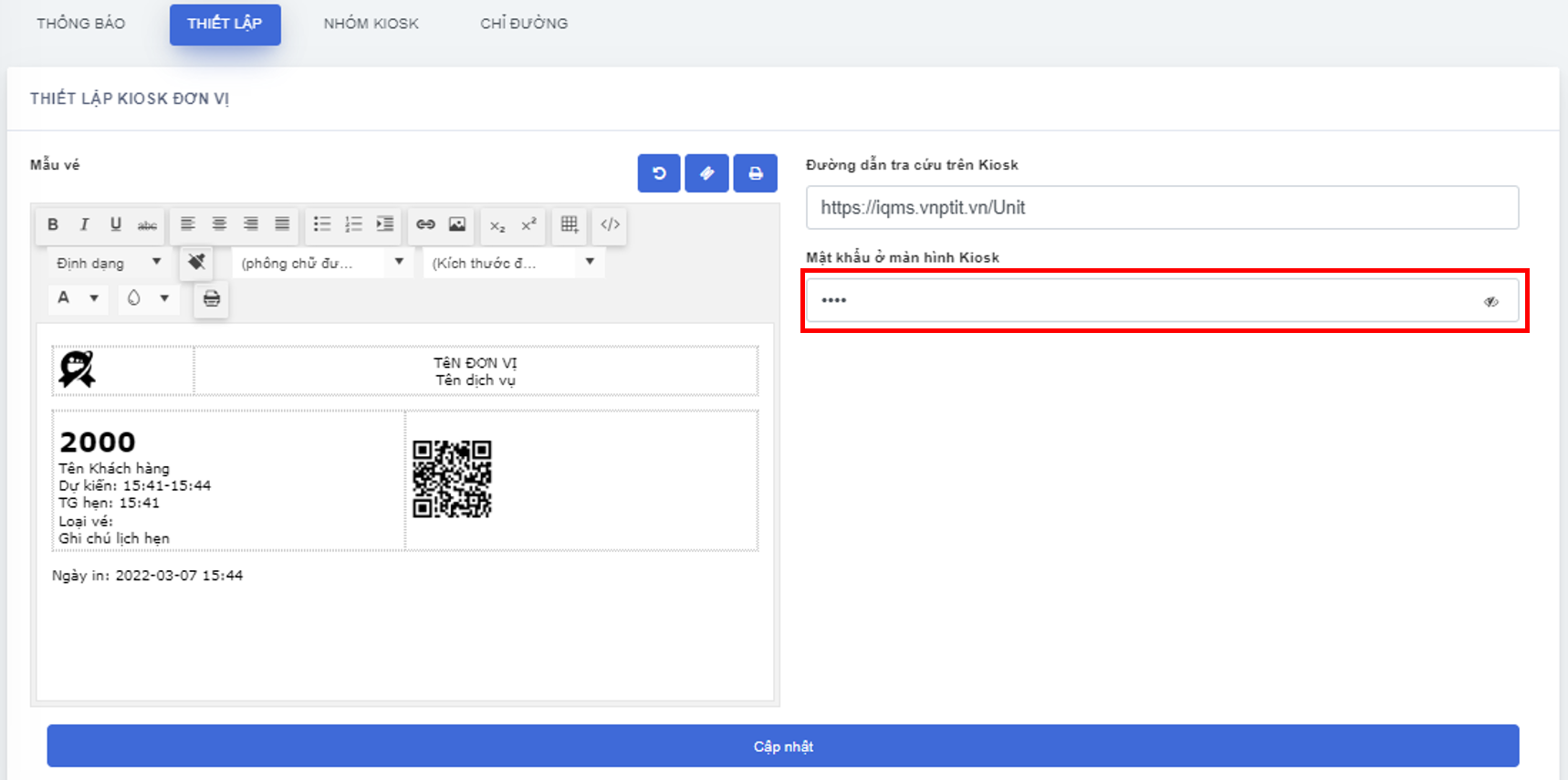Open the font size (Kích thước) dropdown

(513, 263)
